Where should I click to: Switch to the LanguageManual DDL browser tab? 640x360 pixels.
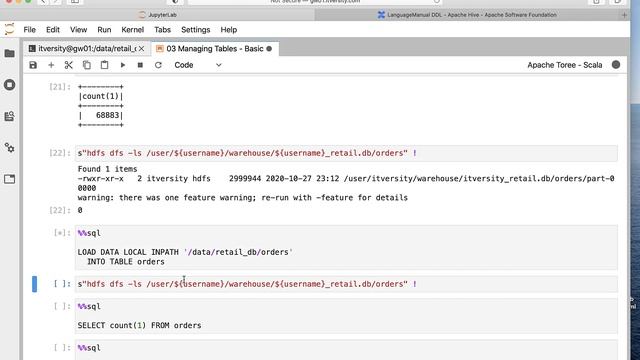(x=467, y=15)
